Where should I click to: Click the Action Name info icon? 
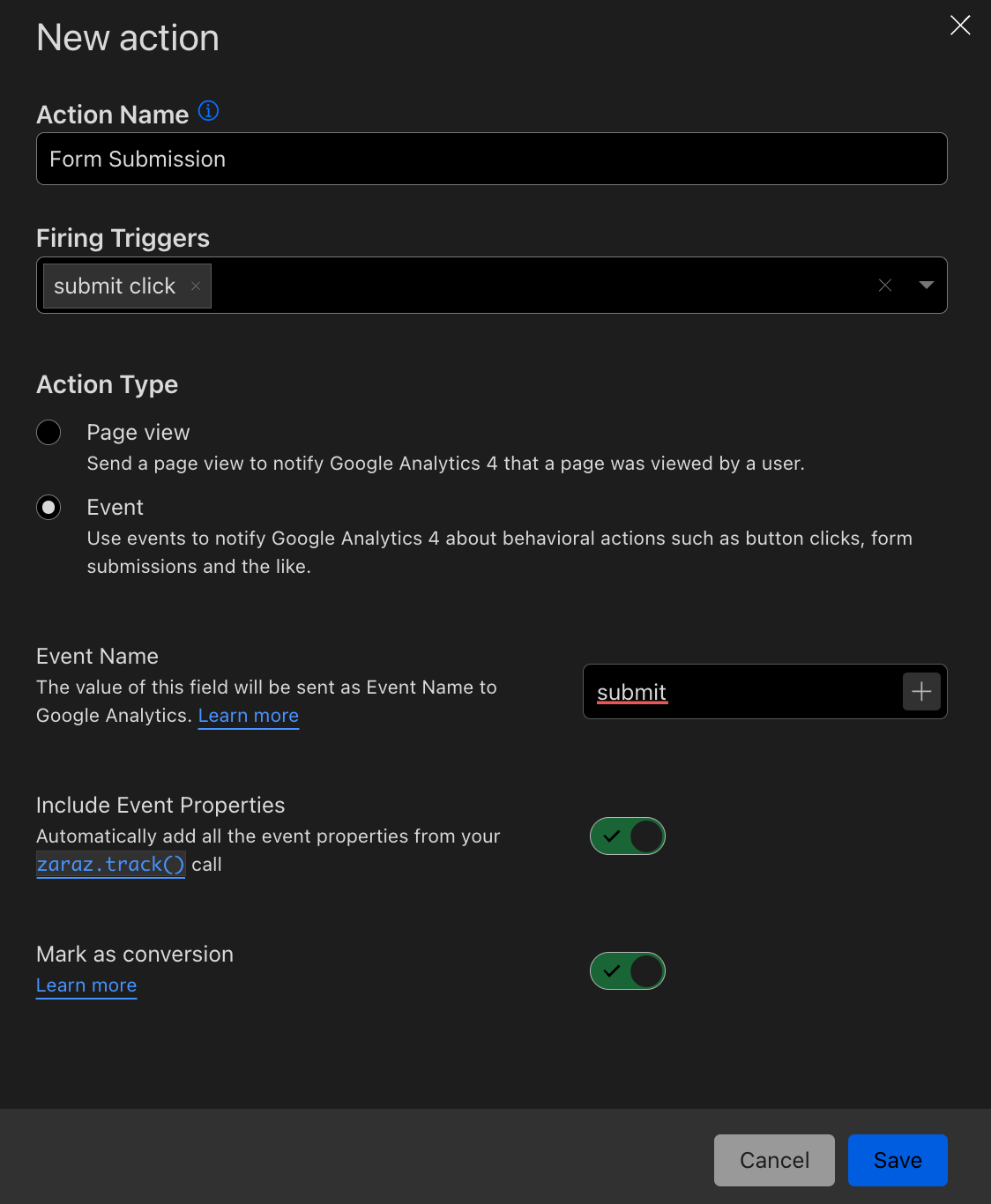click(208, 111)
